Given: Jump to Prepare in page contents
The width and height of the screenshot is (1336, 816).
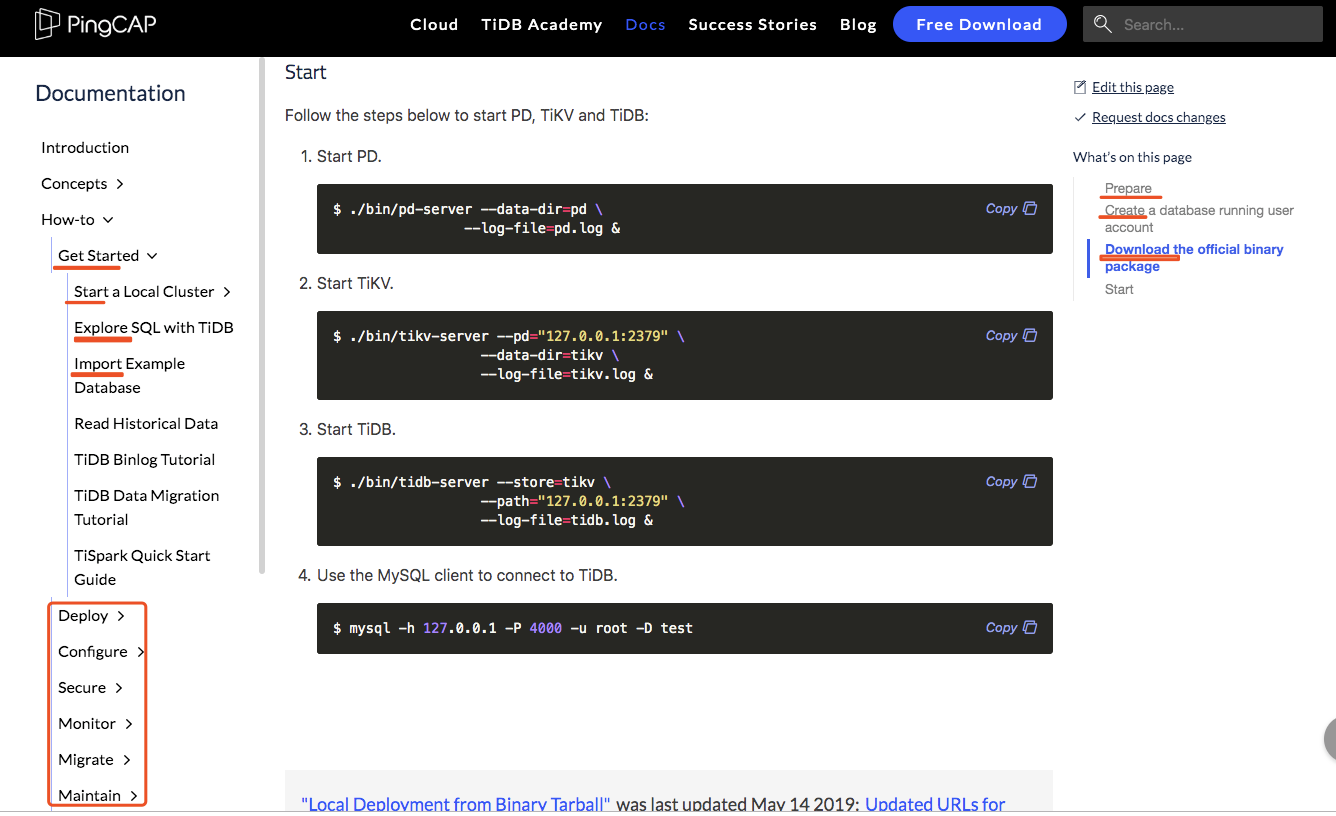Looking at the screenshot, I should pyautogui.click(x=1128, y=188).
